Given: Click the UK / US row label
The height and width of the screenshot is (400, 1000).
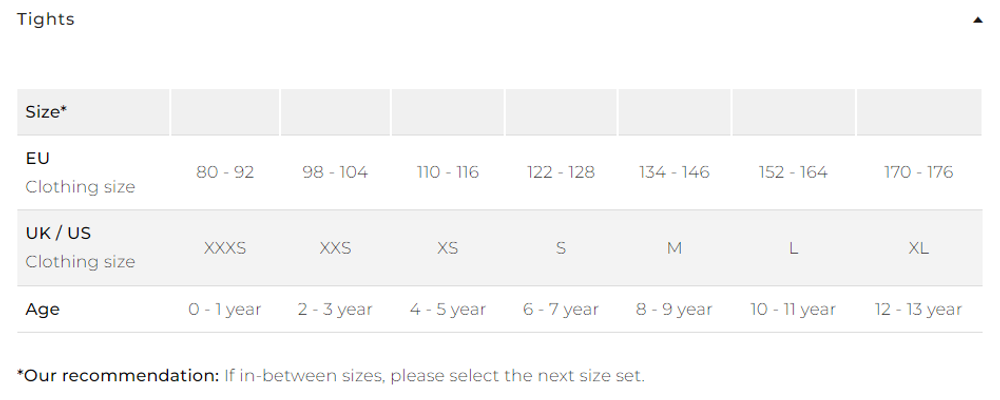Looking at the screenshot, I should [x=58, y=233].
